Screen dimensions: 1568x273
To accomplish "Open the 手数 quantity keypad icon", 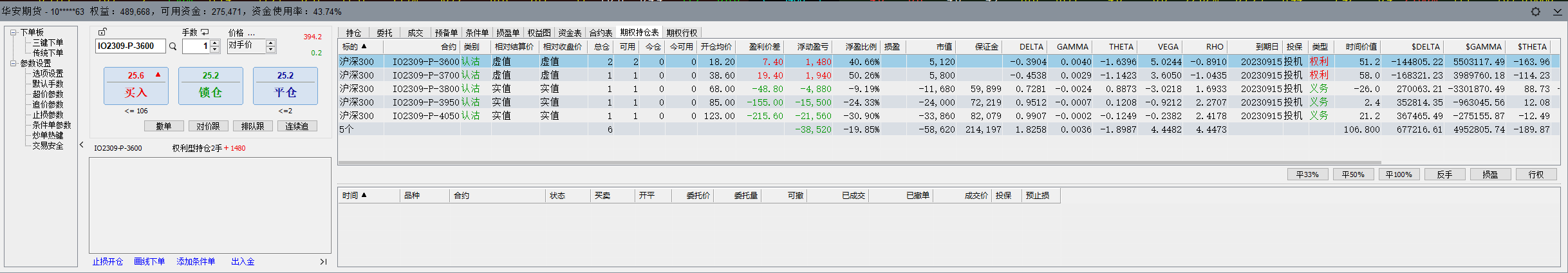I will [205, 32].
